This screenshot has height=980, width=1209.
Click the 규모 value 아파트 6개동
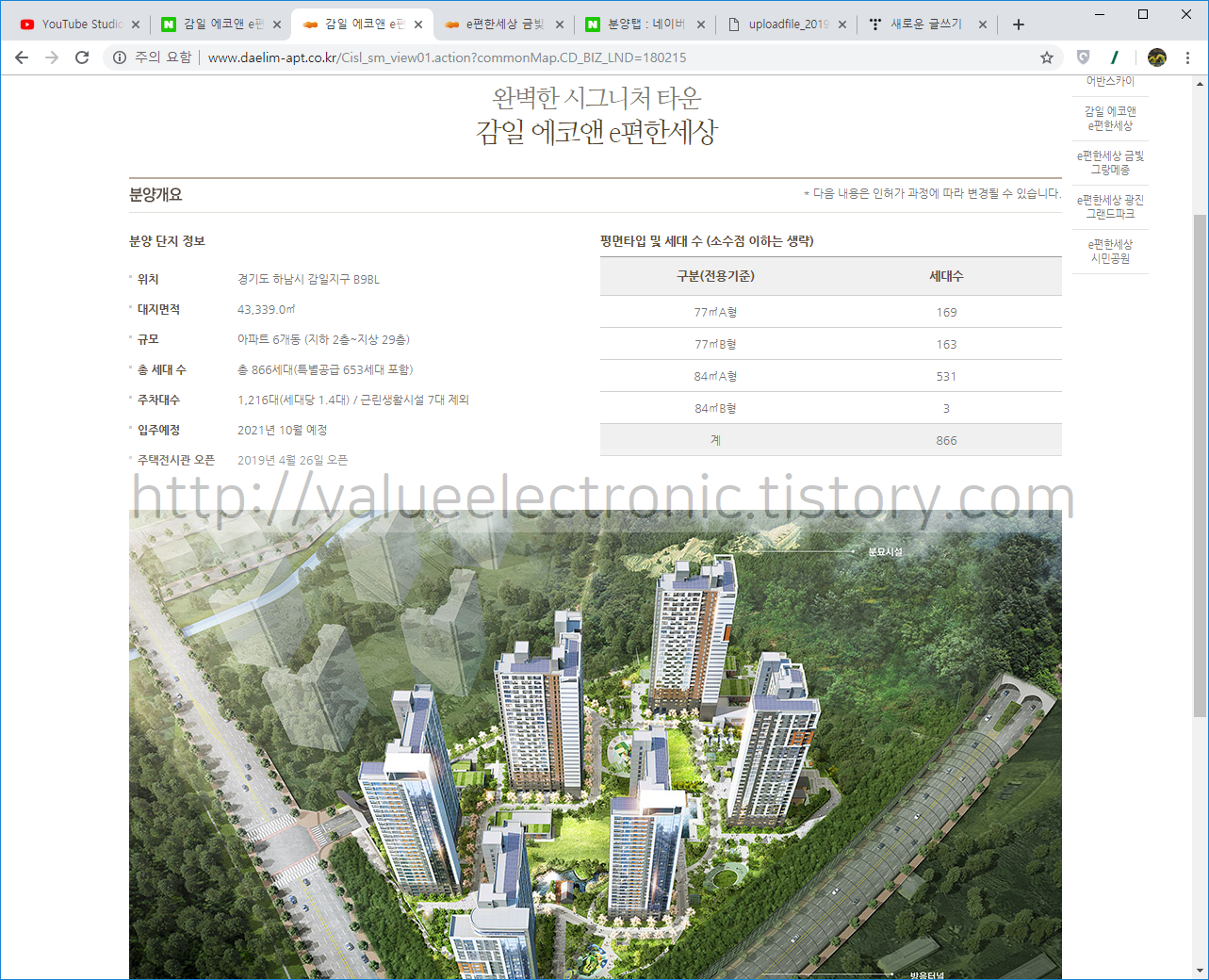coord(323,339)
